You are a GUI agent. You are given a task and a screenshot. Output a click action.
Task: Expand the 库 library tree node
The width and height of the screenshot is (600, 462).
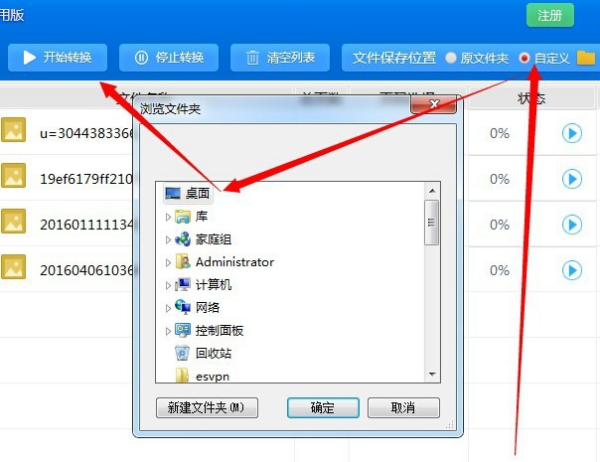click(x=168, y=217)
